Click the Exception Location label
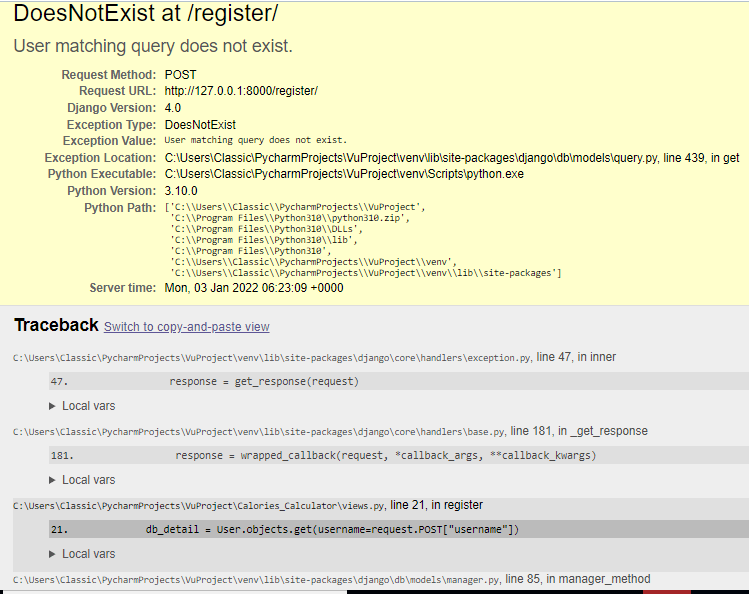The width and height of the screenshot is (749, 594). [x=100, y=158]
